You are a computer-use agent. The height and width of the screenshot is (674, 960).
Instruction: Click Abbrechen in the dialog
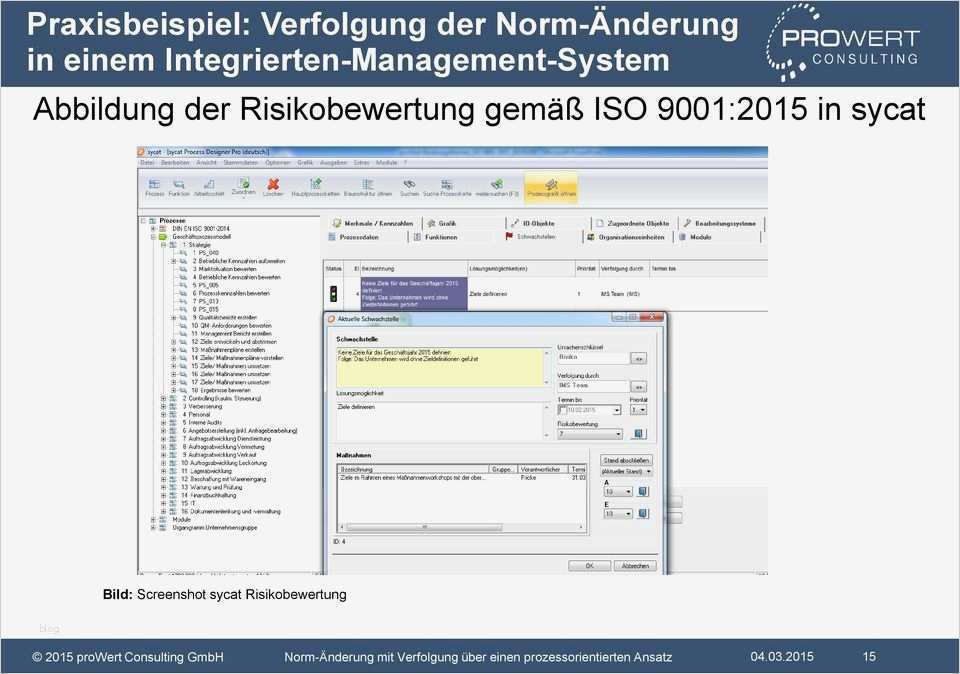pyautogui.click(x=636, y=566)
